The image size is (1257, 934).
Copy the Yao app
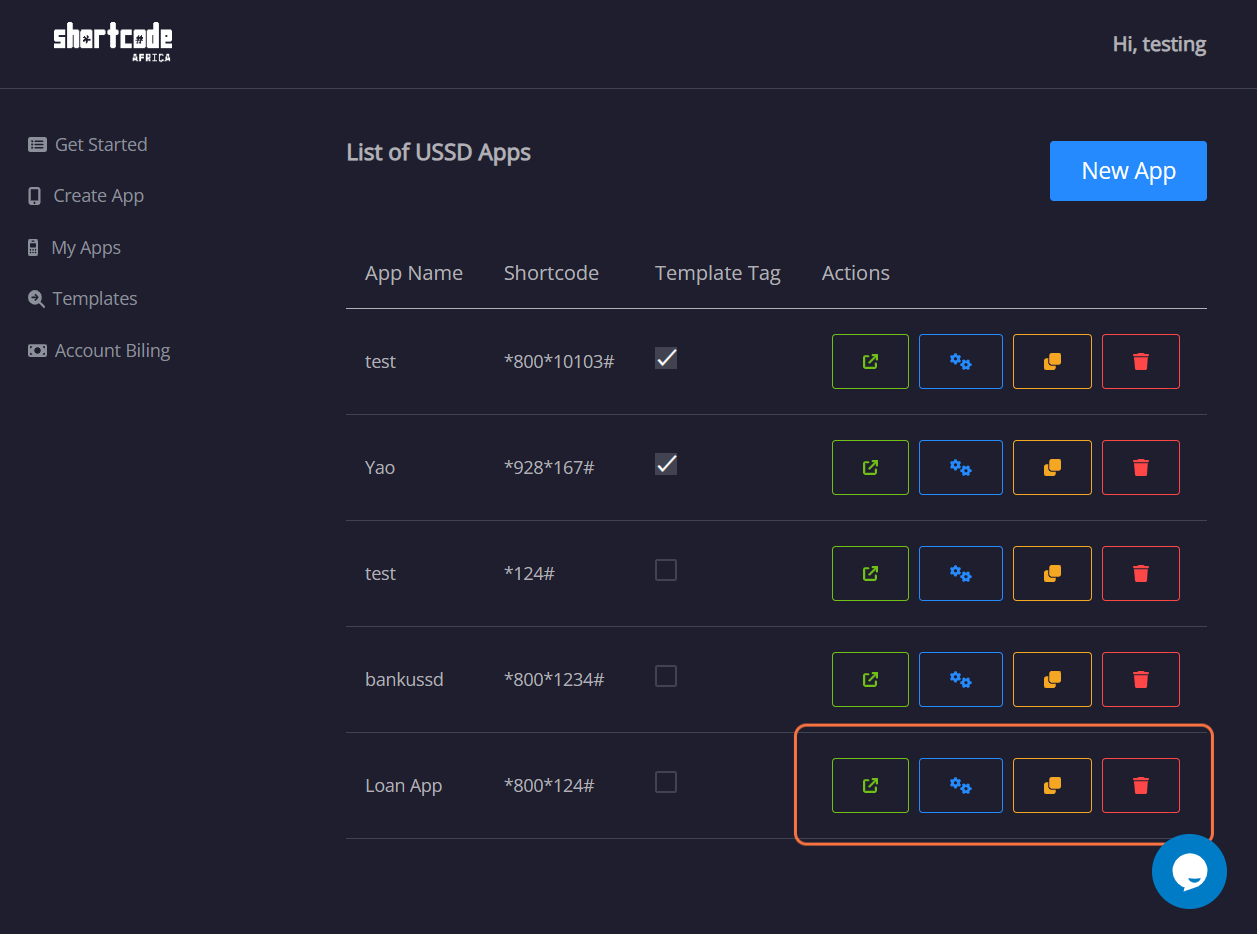tap(1052, 467)
